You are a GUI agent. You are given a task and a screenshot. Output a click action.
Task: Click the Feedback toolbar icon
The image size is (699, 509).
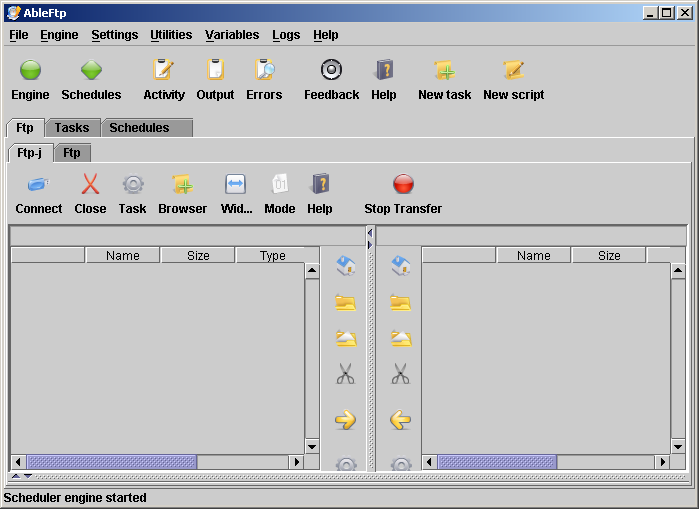(331, 70)
